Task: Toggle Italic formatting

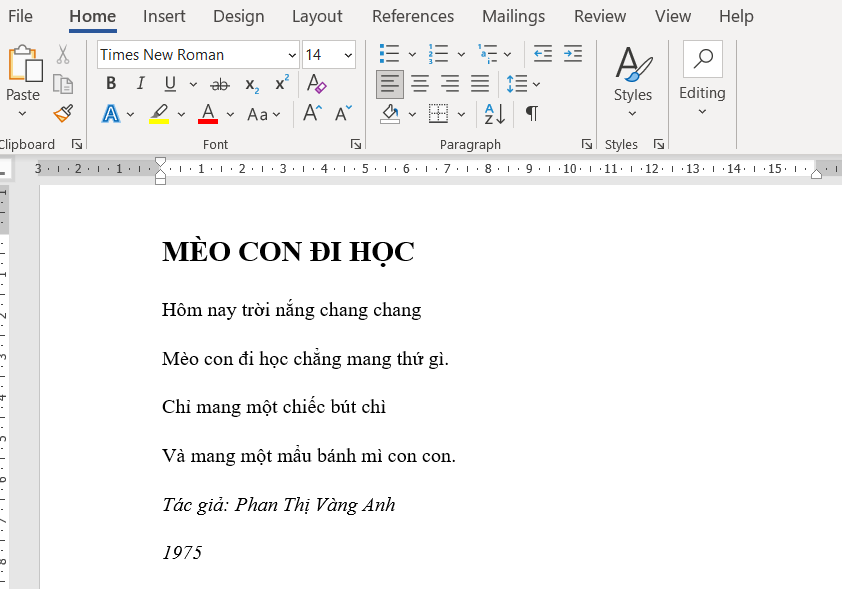Action: point(140,84)
